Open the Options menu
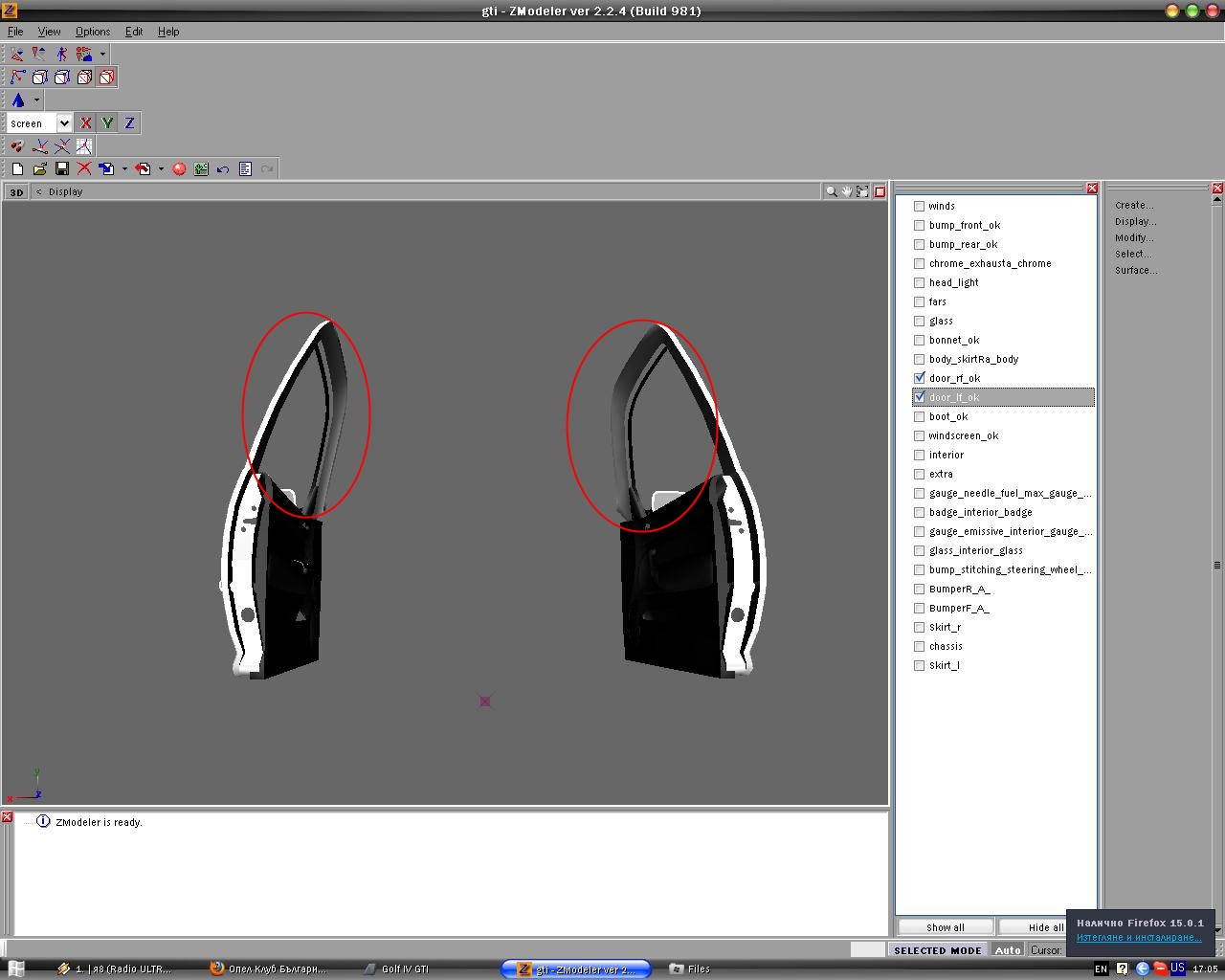Viewport: 1225px width, 980px height. tap(93, 32)
